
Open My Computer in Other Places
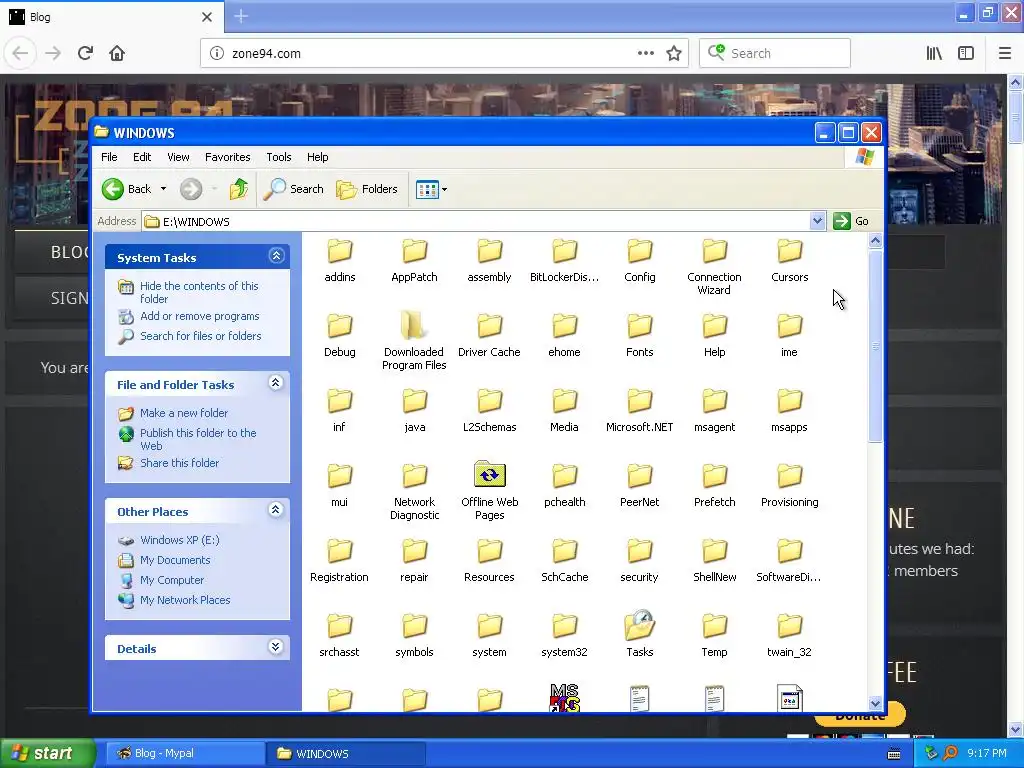tap(172, 580)
